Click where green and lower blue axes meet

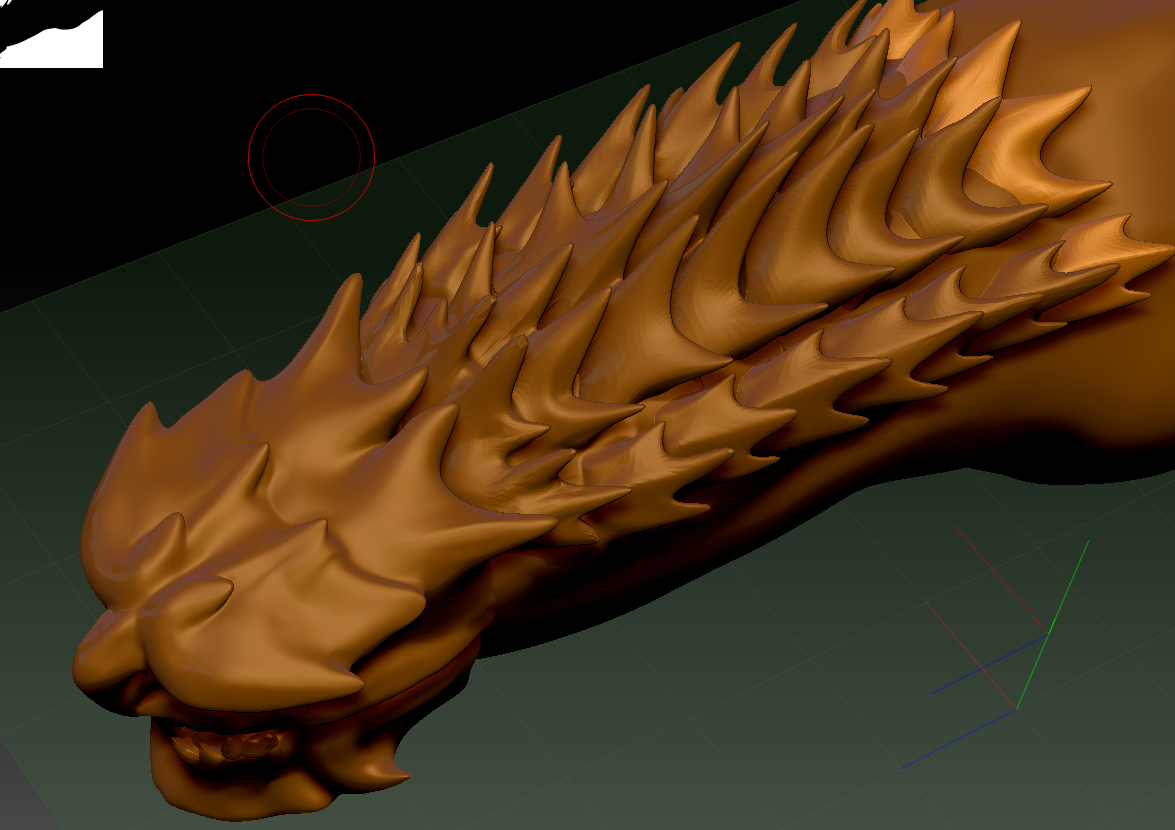[x=1017, y=709]
